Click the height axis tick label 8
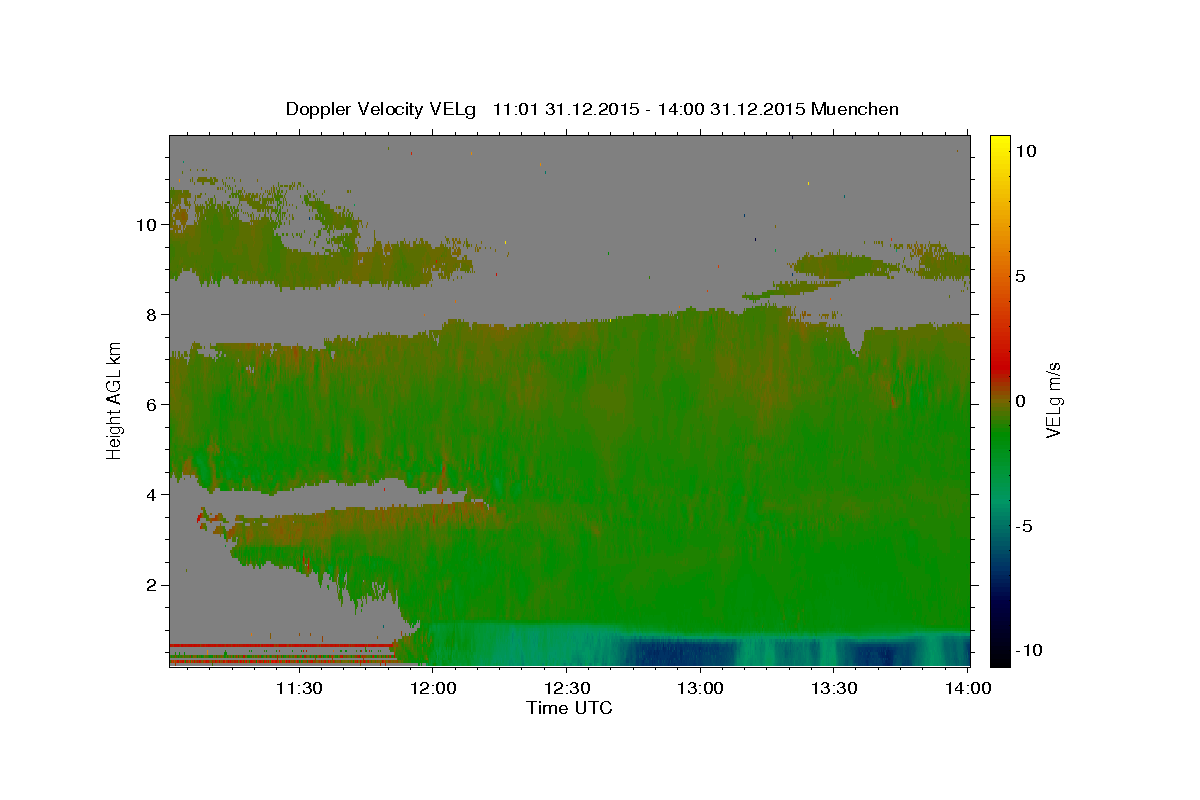The width and height of the screenshot is (1200, 800). click(x=152, y=315)
